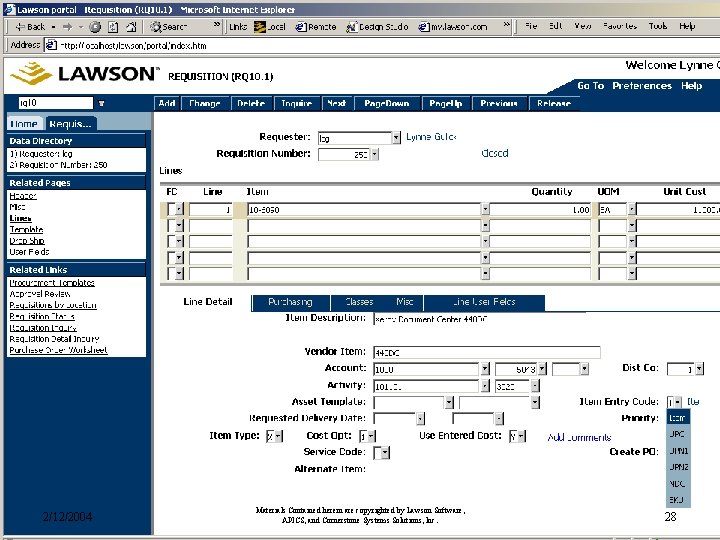Open the Preferences menu

point(642,86)
